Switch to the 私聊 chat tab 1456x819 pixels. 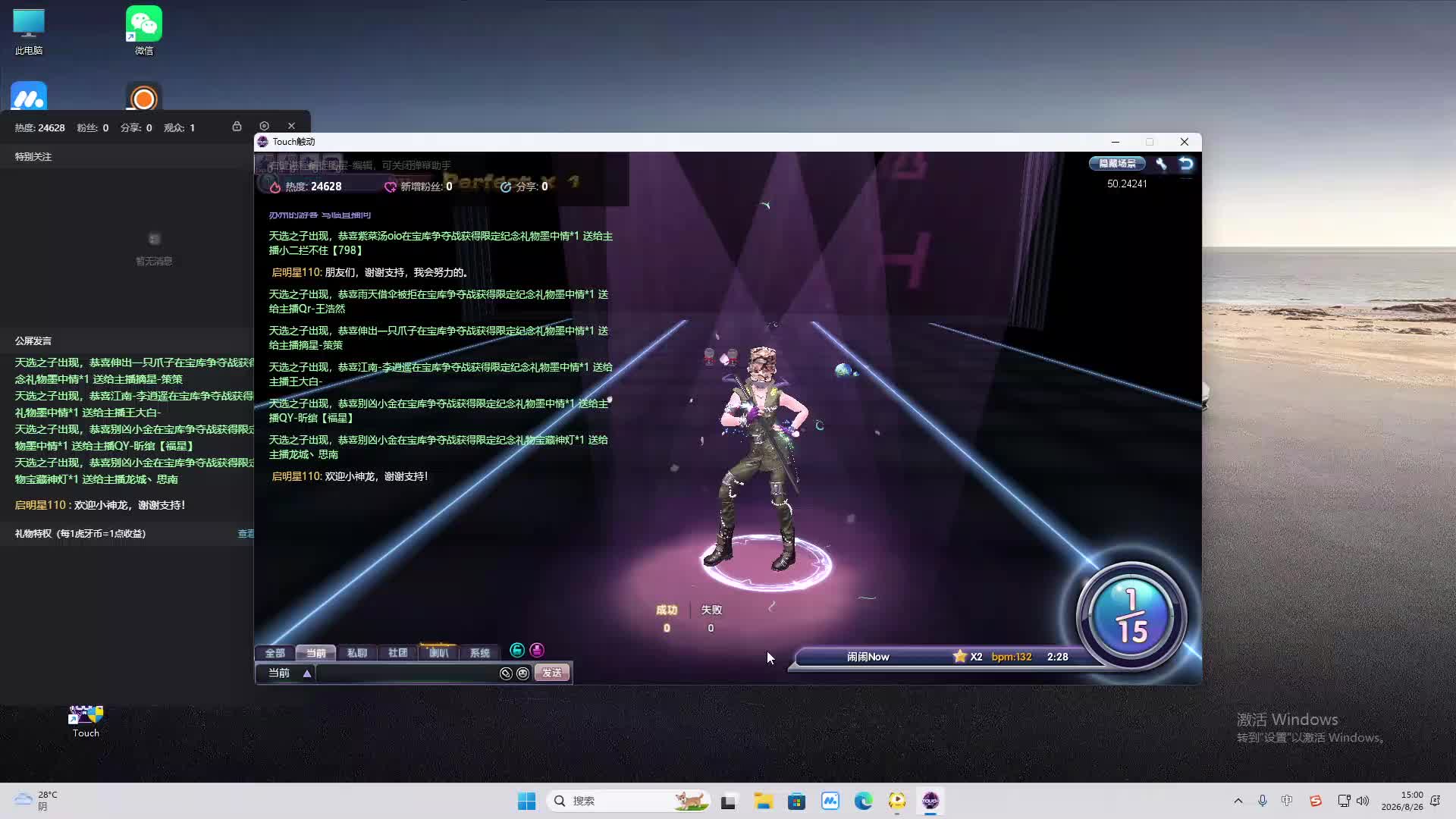pos(357,653)
